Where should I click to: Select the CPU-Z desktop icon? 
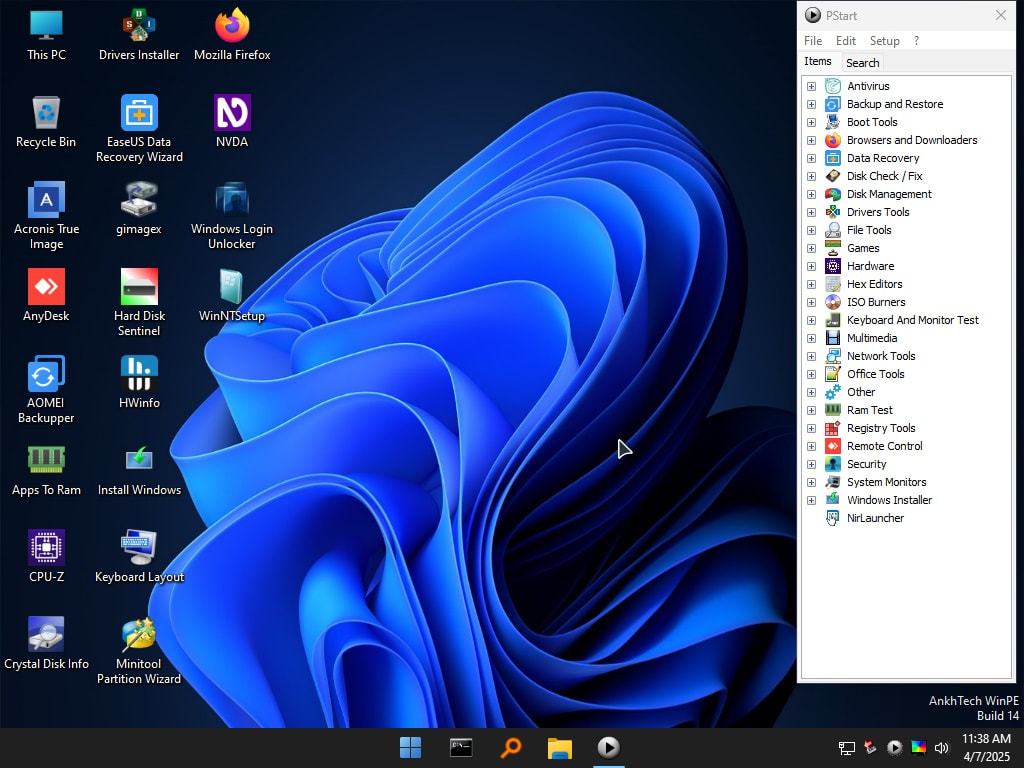click(46, 549)
